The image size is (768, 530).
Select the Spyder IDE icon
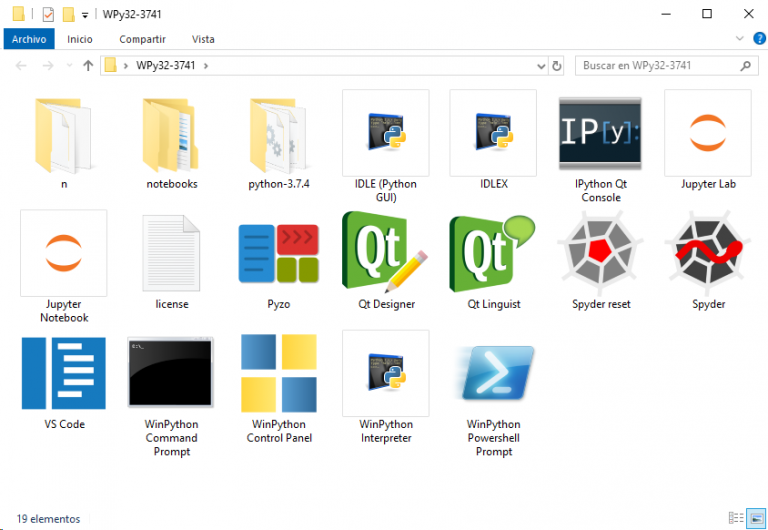point(708,253)
